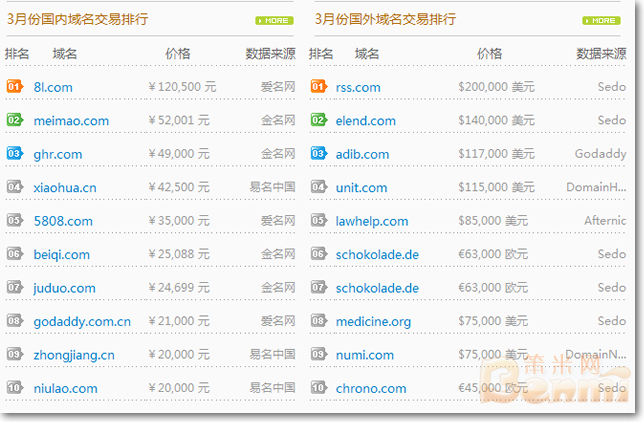
Task: Click the 07 rank badge beside juduo.com
Action: point(15,287)
